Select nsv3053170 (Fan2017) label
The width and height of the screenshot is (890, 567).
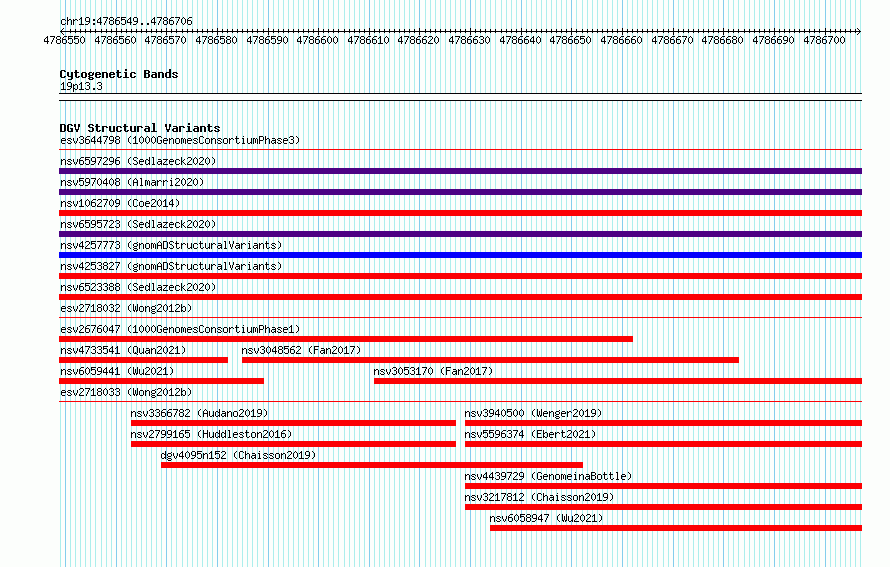(433, 371)
